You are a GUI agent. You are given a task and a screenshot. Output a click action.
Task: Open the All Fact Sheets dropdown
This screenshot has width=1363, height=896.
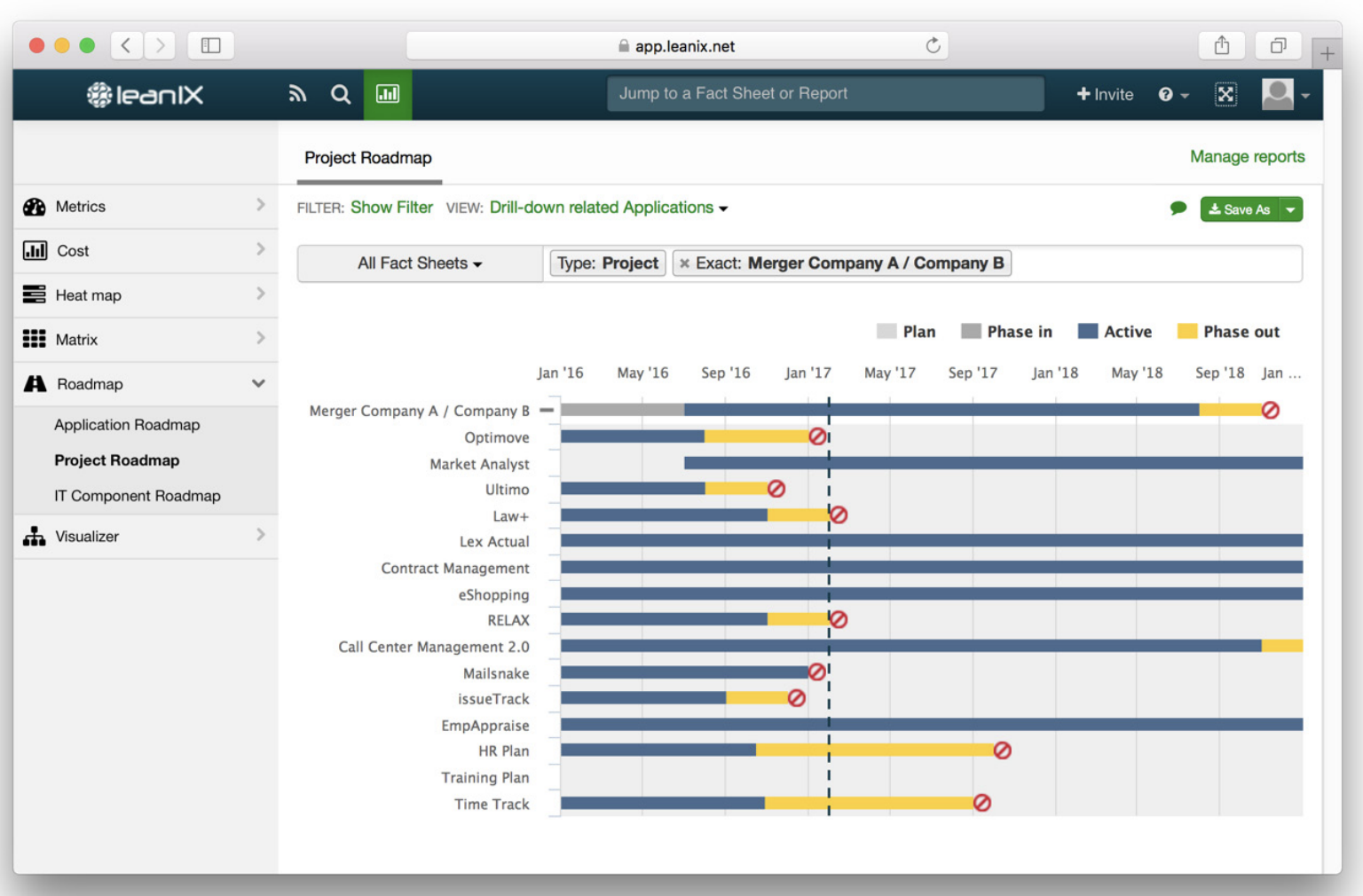(x=420, y=263)
